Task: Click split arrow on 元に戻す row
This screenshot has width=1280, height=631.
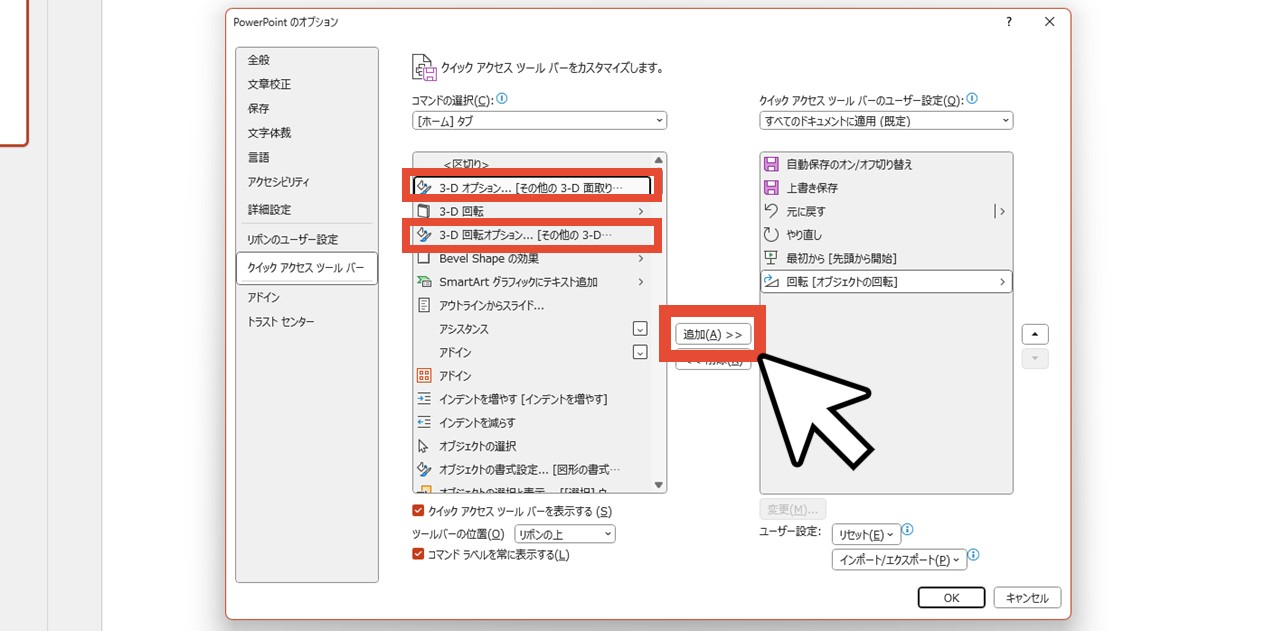Action: point(999,211)
